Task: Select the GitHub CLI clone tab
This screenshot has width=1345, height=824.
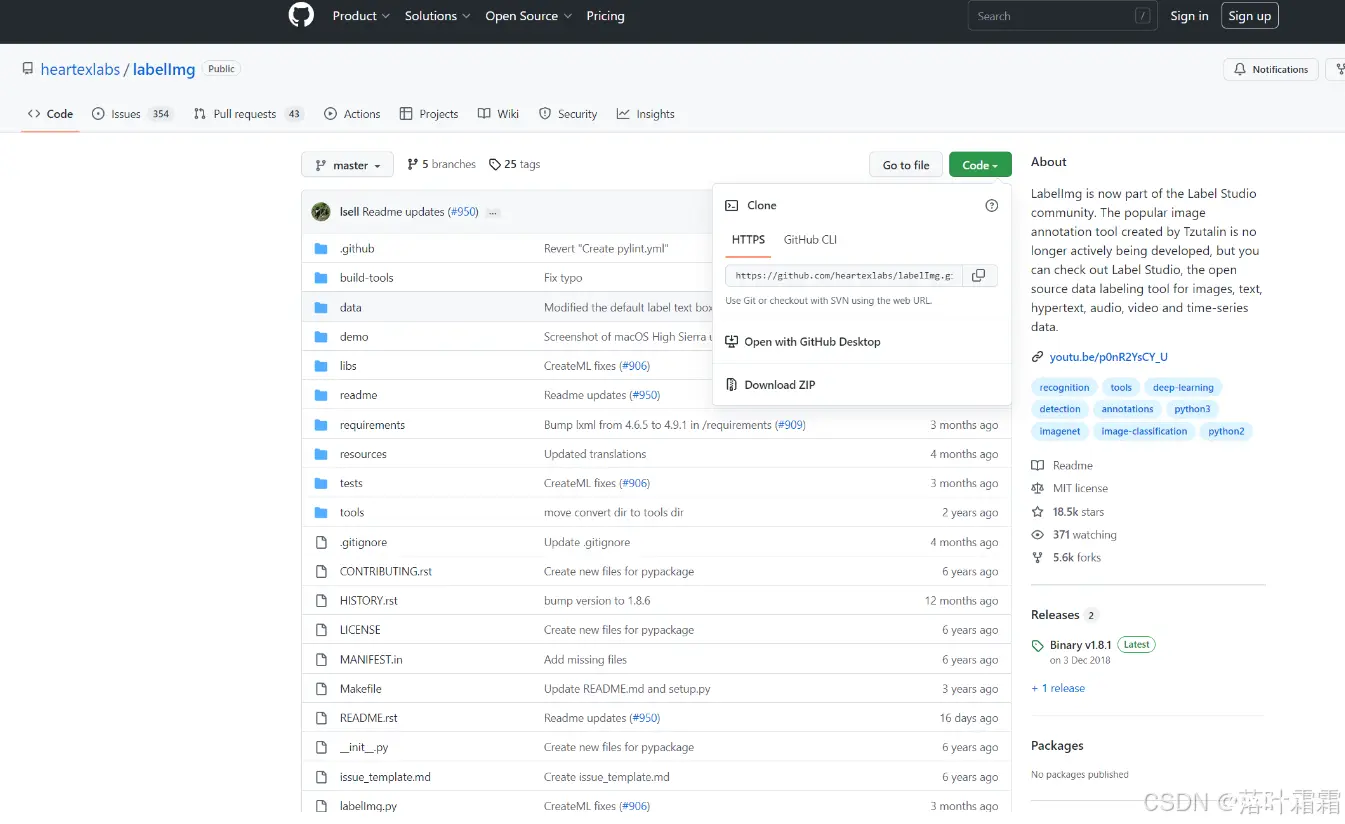Action: 810,240
